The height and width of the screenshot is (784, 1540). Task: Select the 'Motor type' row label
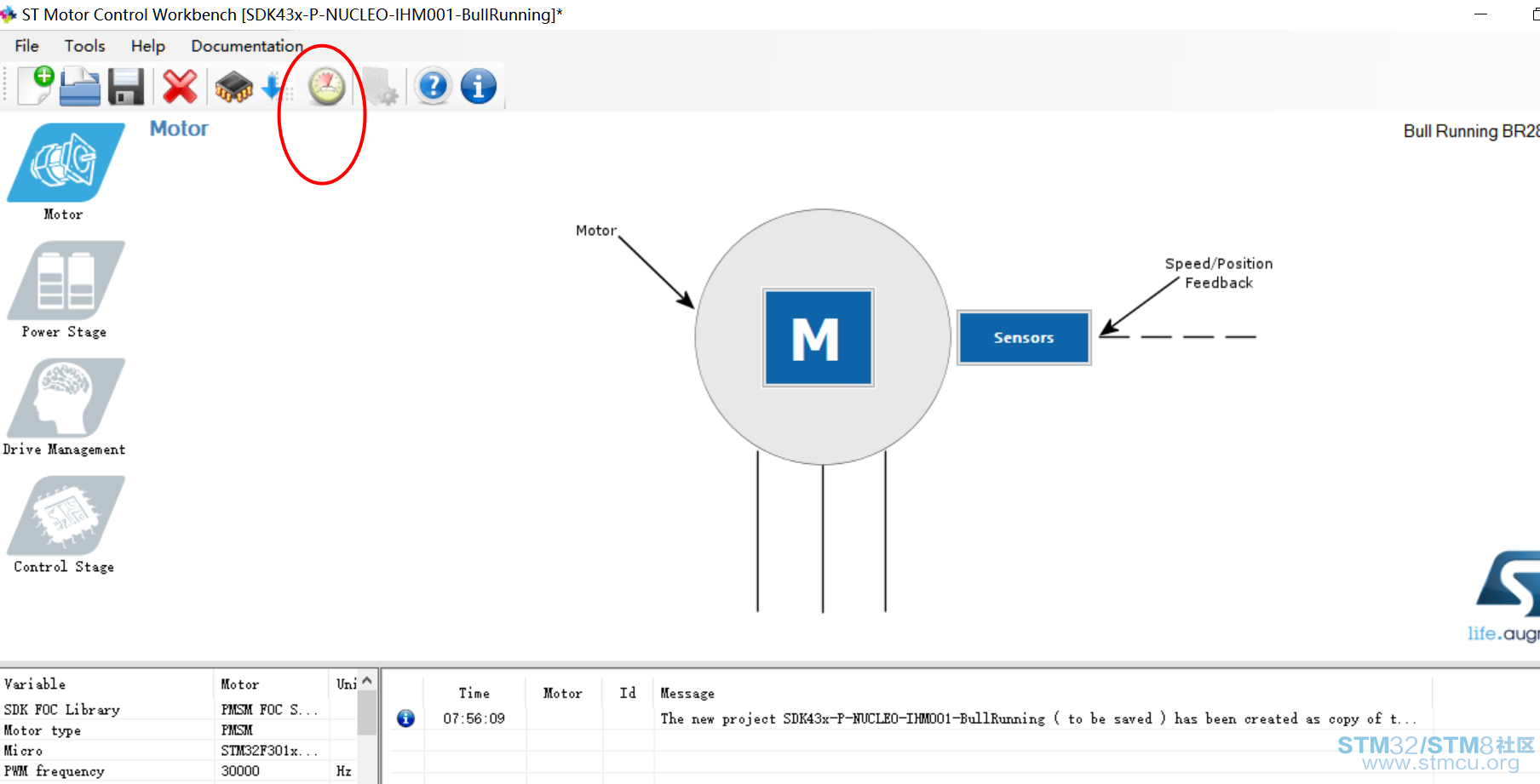(x=43, y=730)
